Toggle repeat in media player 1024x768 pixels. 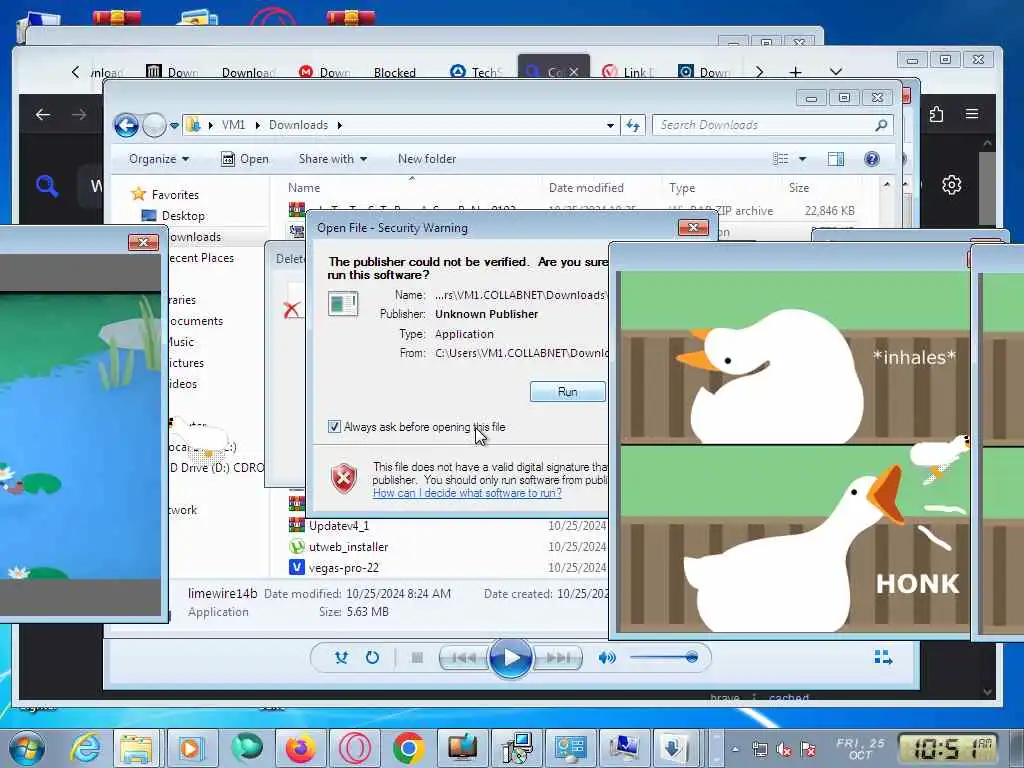pyautogui.click(x=372, y=658)
